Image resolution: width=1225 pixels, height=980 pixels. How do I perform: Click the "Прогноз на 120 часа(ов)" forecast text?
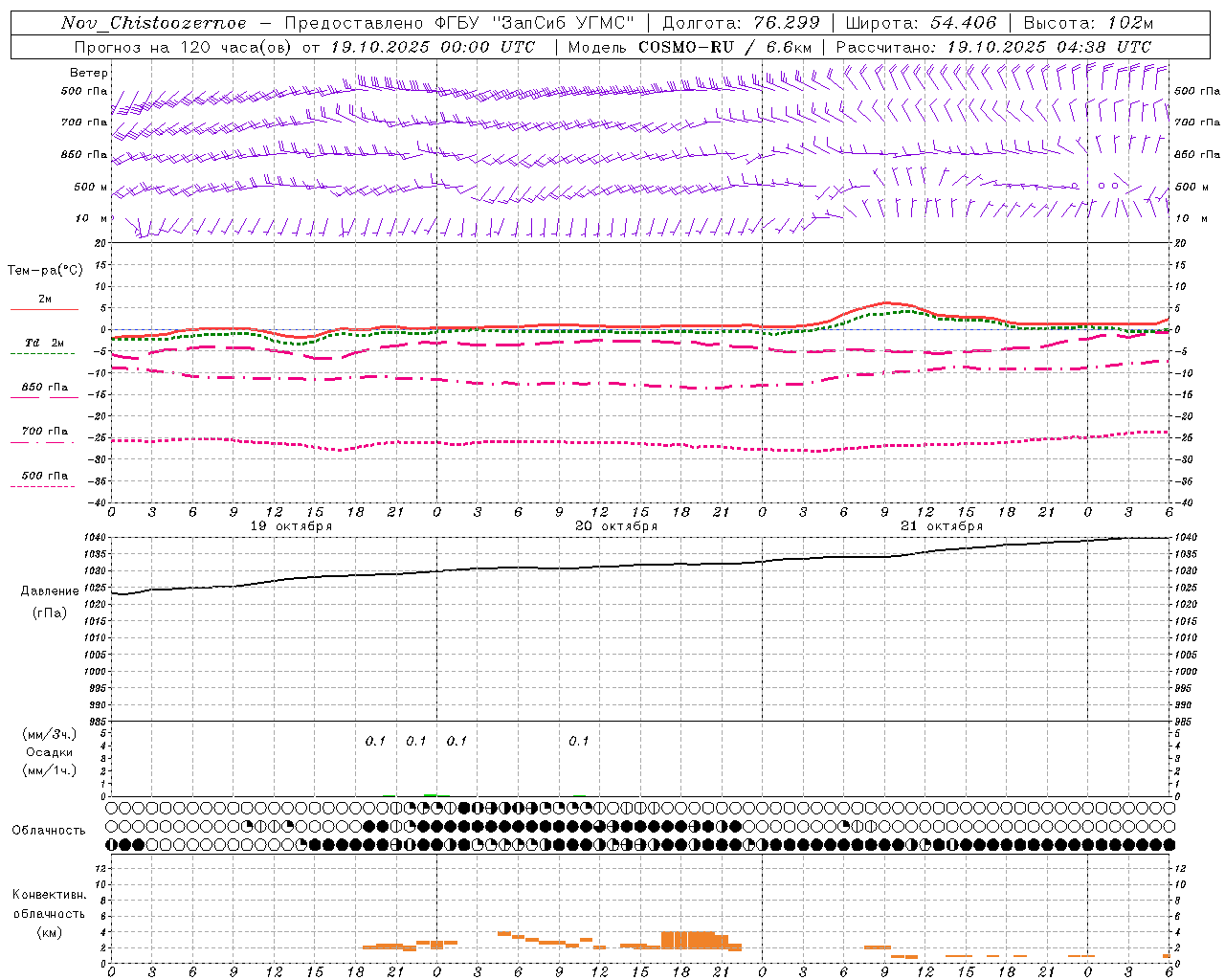184,47
